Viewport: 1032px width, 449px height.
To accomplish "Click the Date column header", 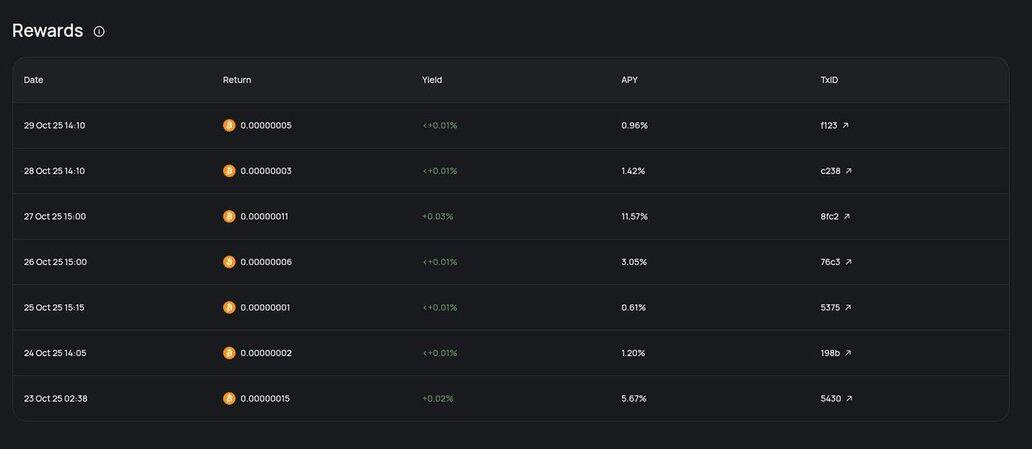I will tap(34, 80).
